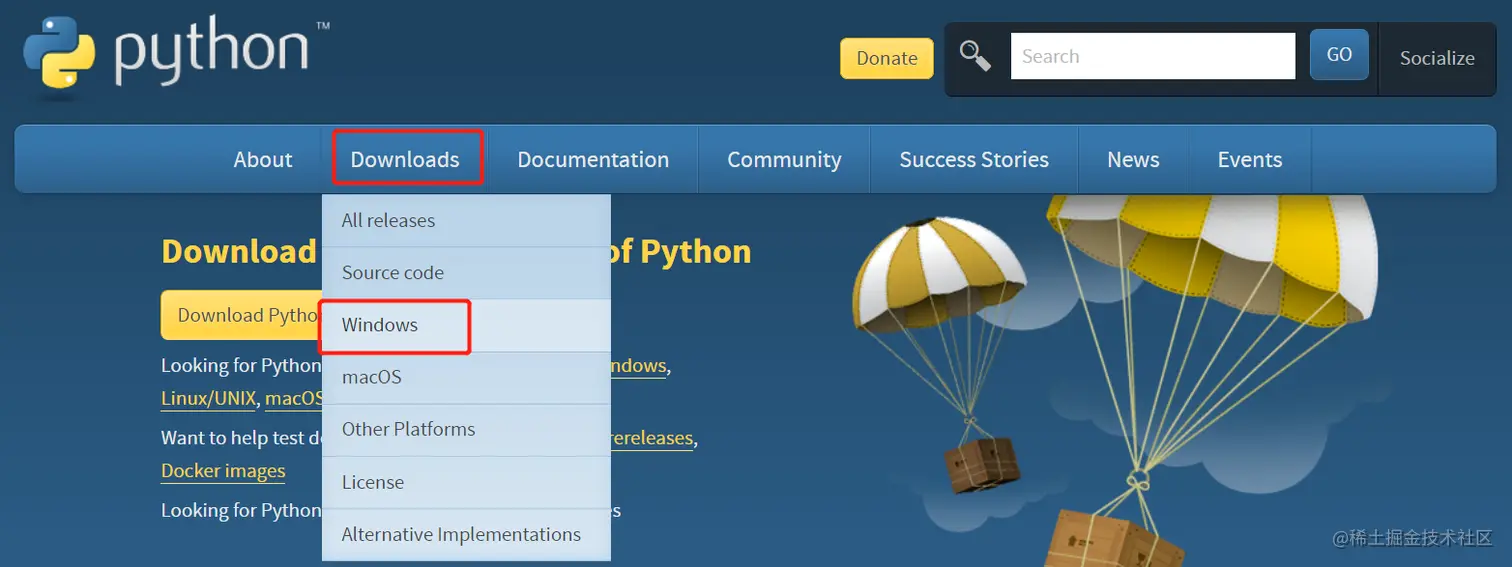Screen dimensions: 1512x567
Task: Follow the Docker images link
Action: tap(223, 471)
